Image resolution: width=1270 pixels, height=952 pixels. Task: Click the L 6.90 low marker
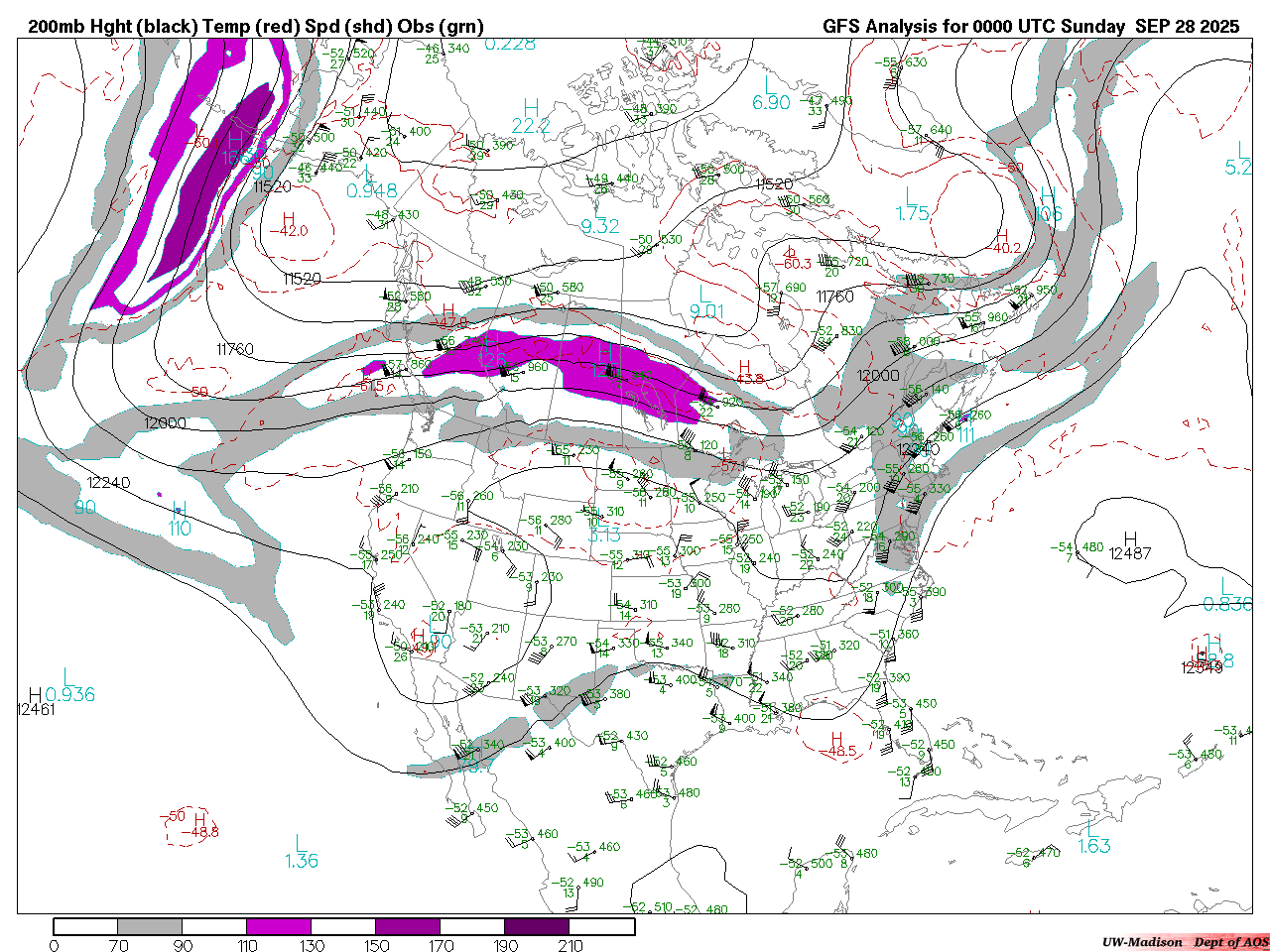pyautogui.click(x=771, y=93)
